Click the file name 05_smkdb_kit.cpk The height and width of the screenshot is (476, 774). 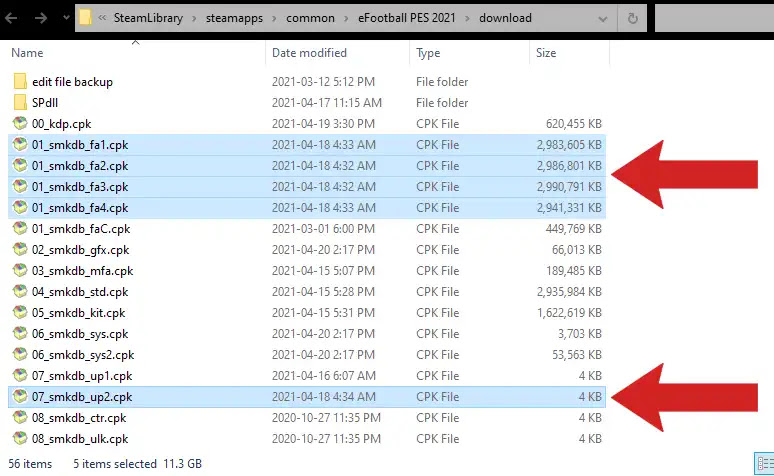78,313
